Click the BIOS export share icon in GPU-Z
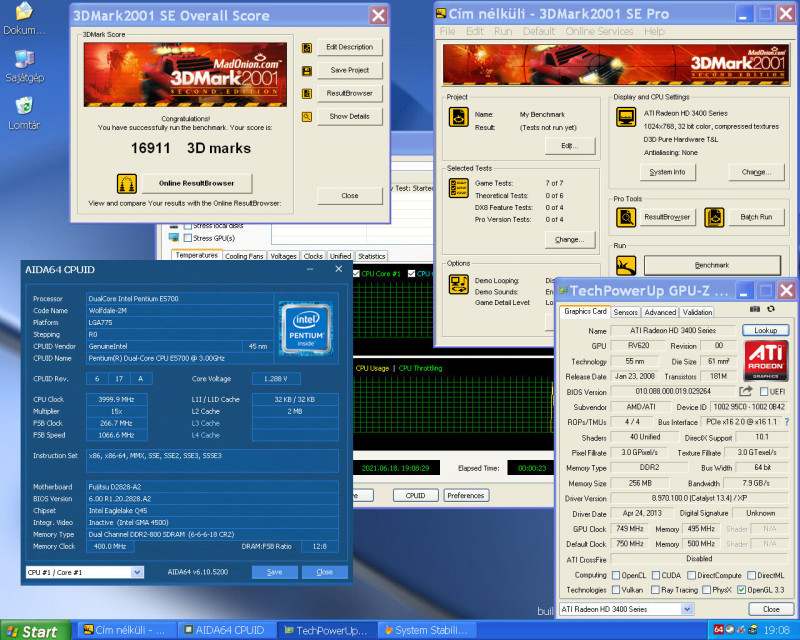 point(745,391)
